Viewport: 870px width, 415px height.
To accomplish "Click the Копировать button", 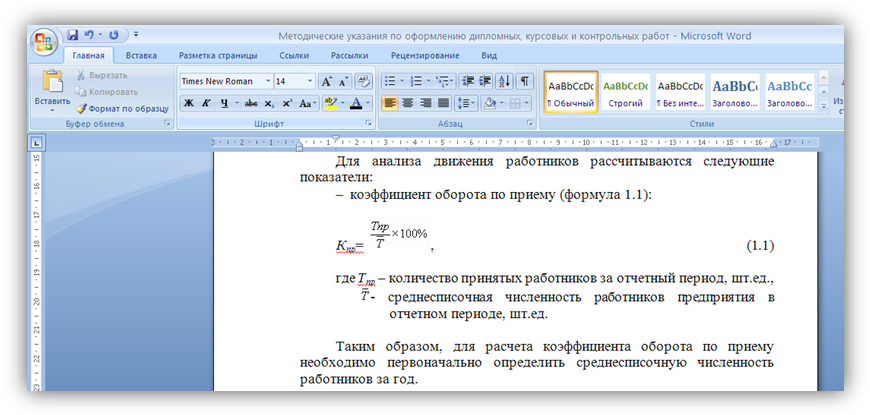I will pyautogui.click(x=107, y=92).
